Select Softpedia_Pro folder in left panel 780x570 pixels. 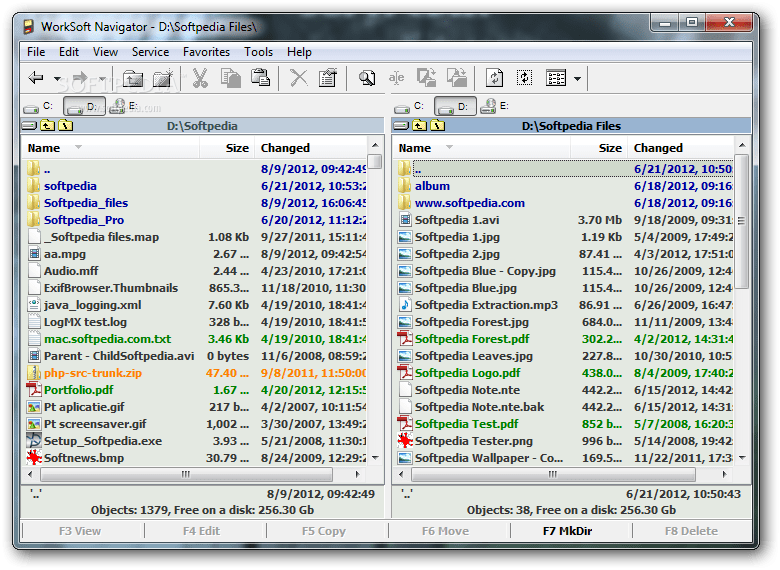84,220
